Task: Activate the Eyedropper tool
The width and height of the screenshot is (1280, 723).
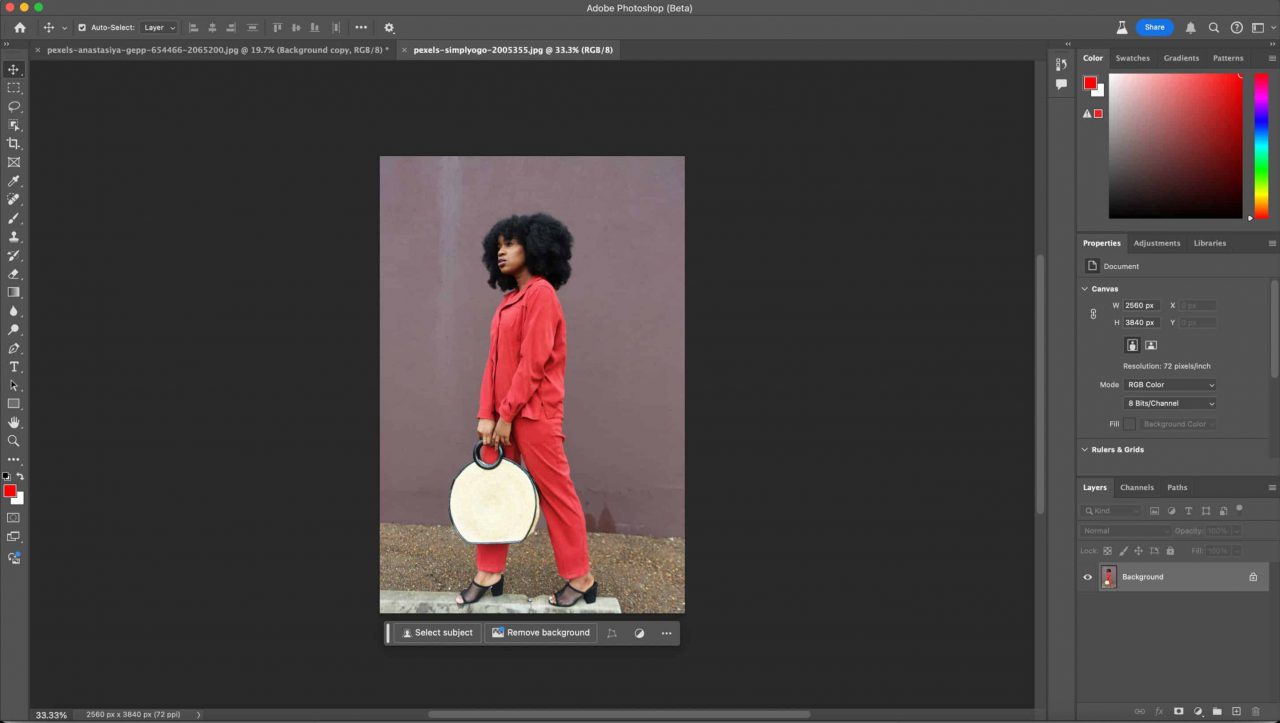Action: (x=14, y=181)
